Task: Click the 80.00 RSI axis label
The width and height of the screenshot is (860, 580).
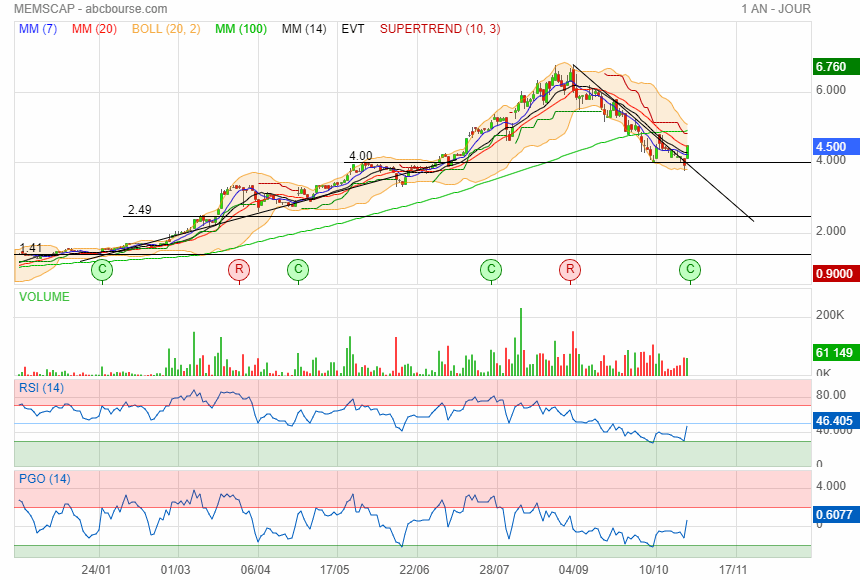Action: click(831, 395)
